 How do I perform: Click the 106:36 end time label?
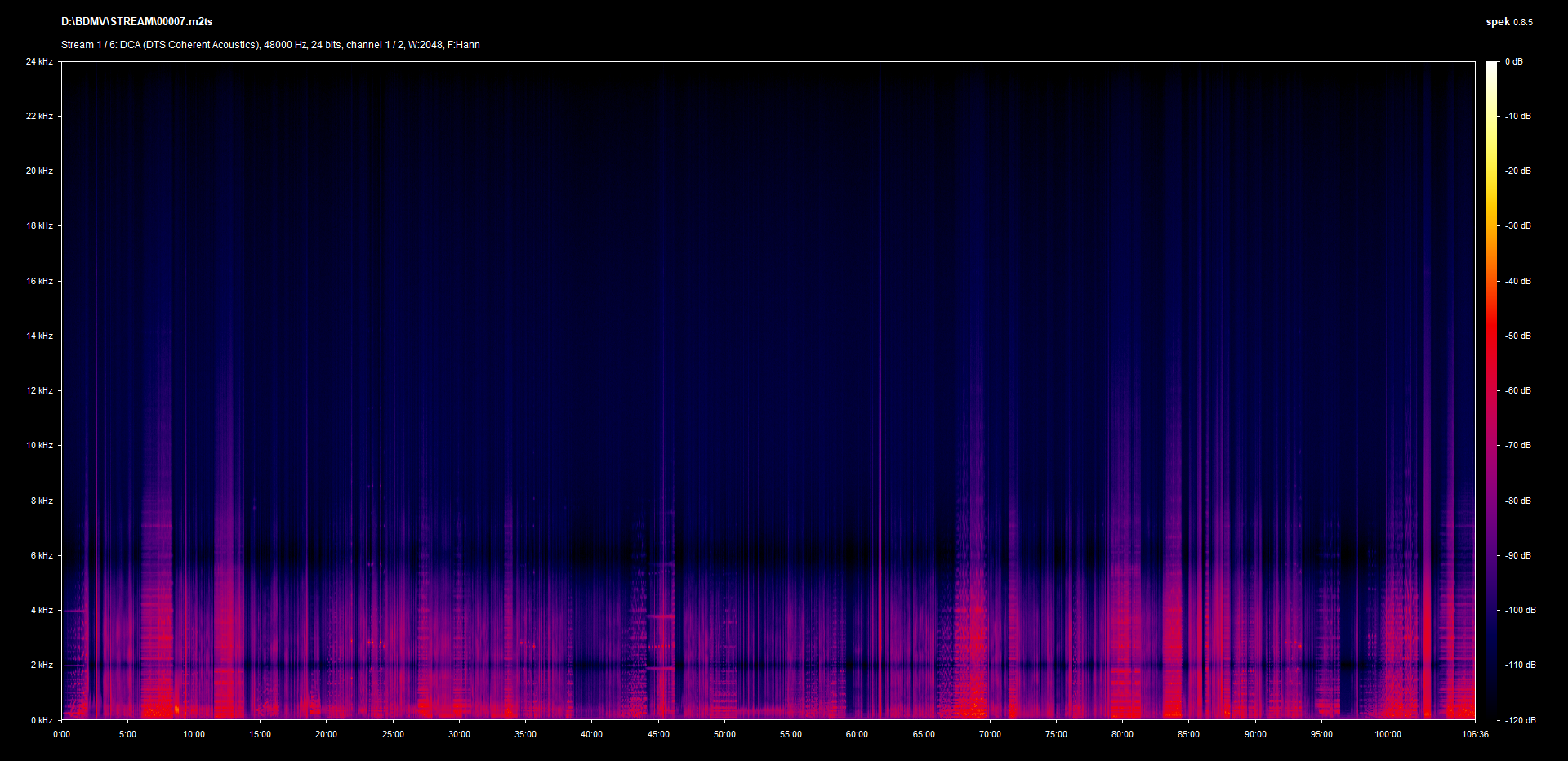coord(1475,734)
